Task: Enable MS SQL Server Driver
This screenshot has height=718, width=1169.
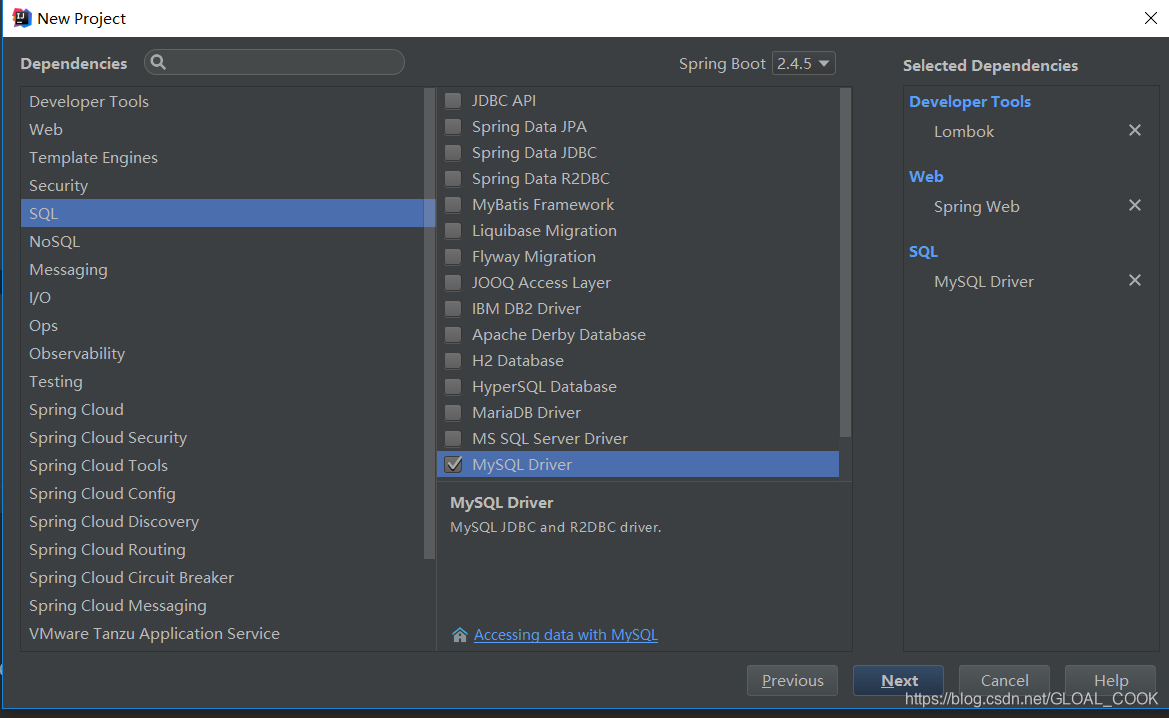Action: pos(453,438)
